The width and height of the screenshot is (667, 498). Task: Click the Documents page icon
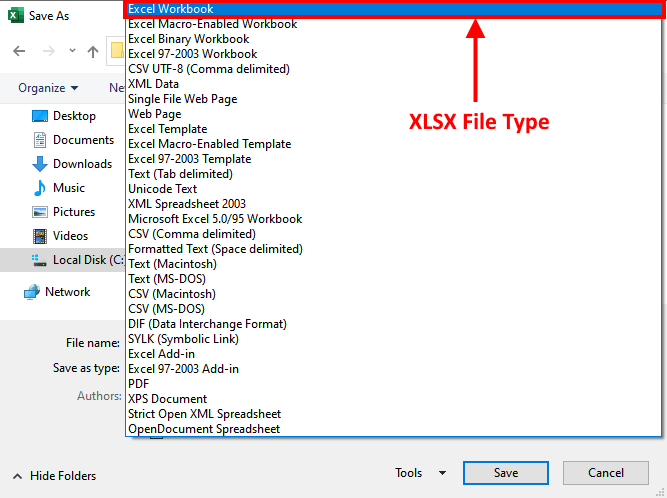pyautogui.click(x=40, y=140)
